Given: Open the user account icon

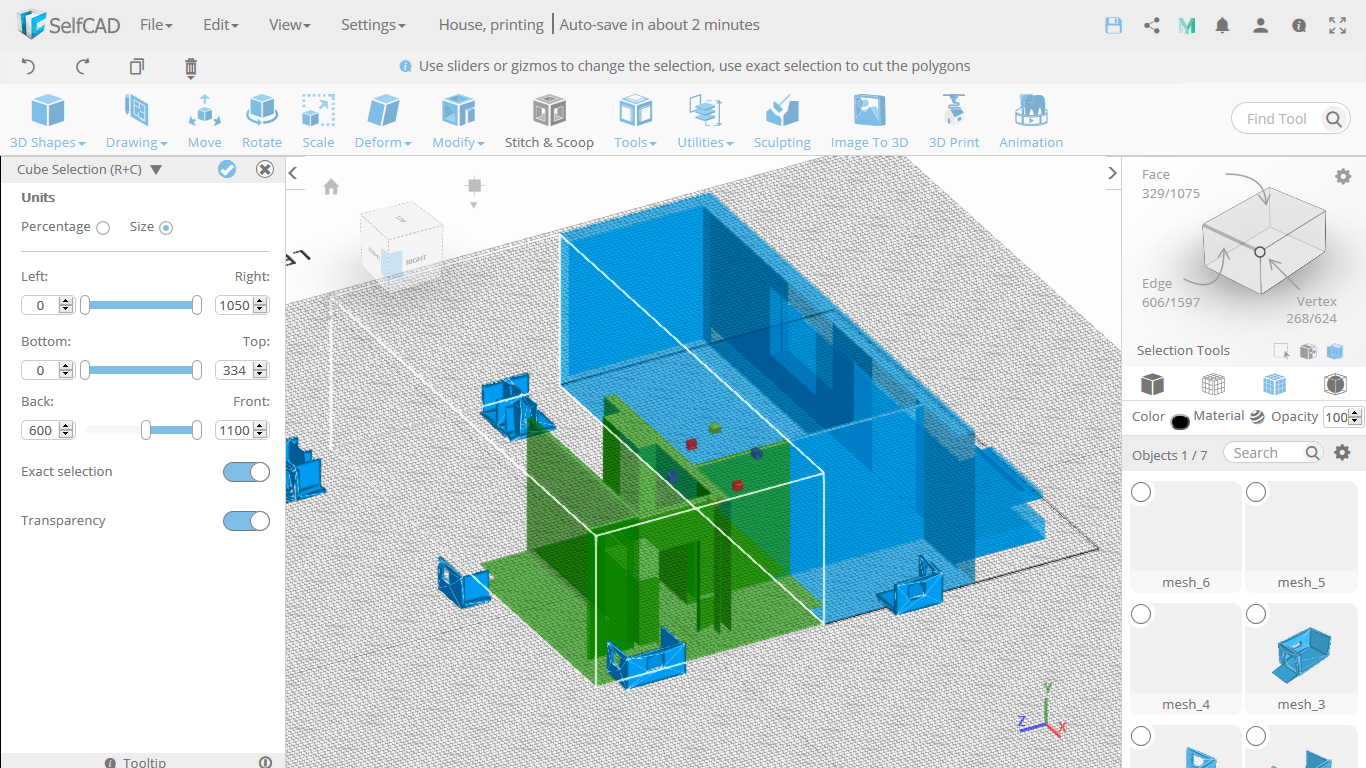Looking at the screenshot, I should [1261, 25].
